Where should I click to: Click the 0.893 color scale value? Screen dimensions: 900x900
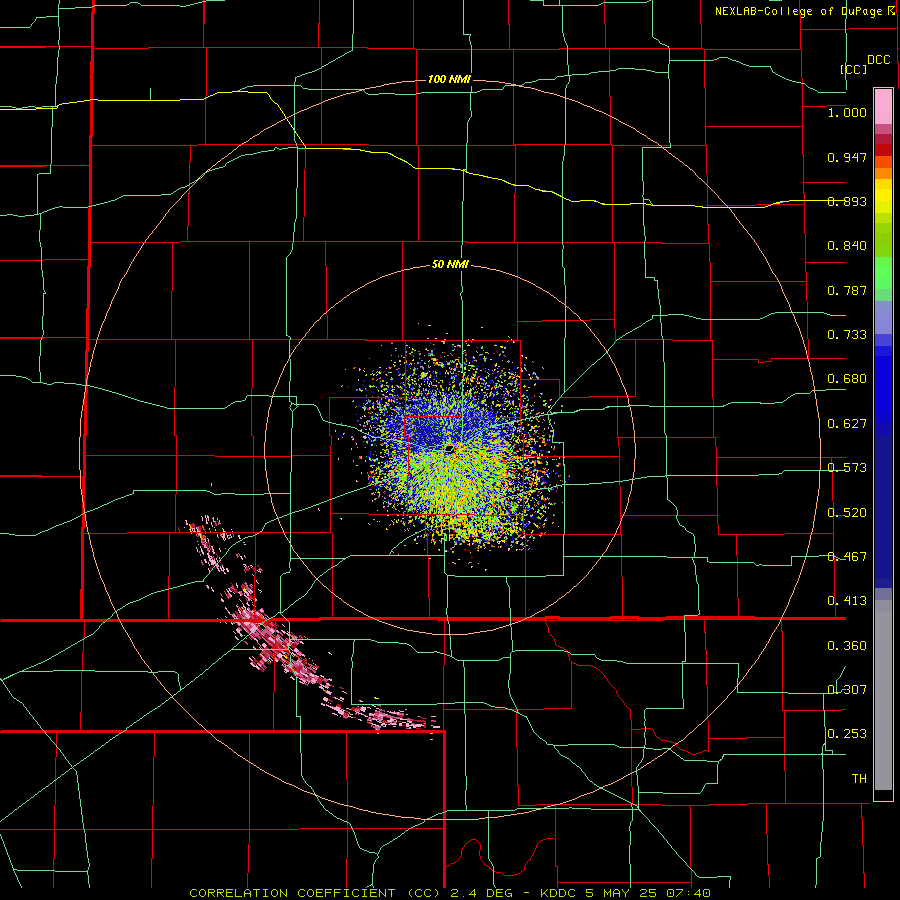[x=847, y=201]
